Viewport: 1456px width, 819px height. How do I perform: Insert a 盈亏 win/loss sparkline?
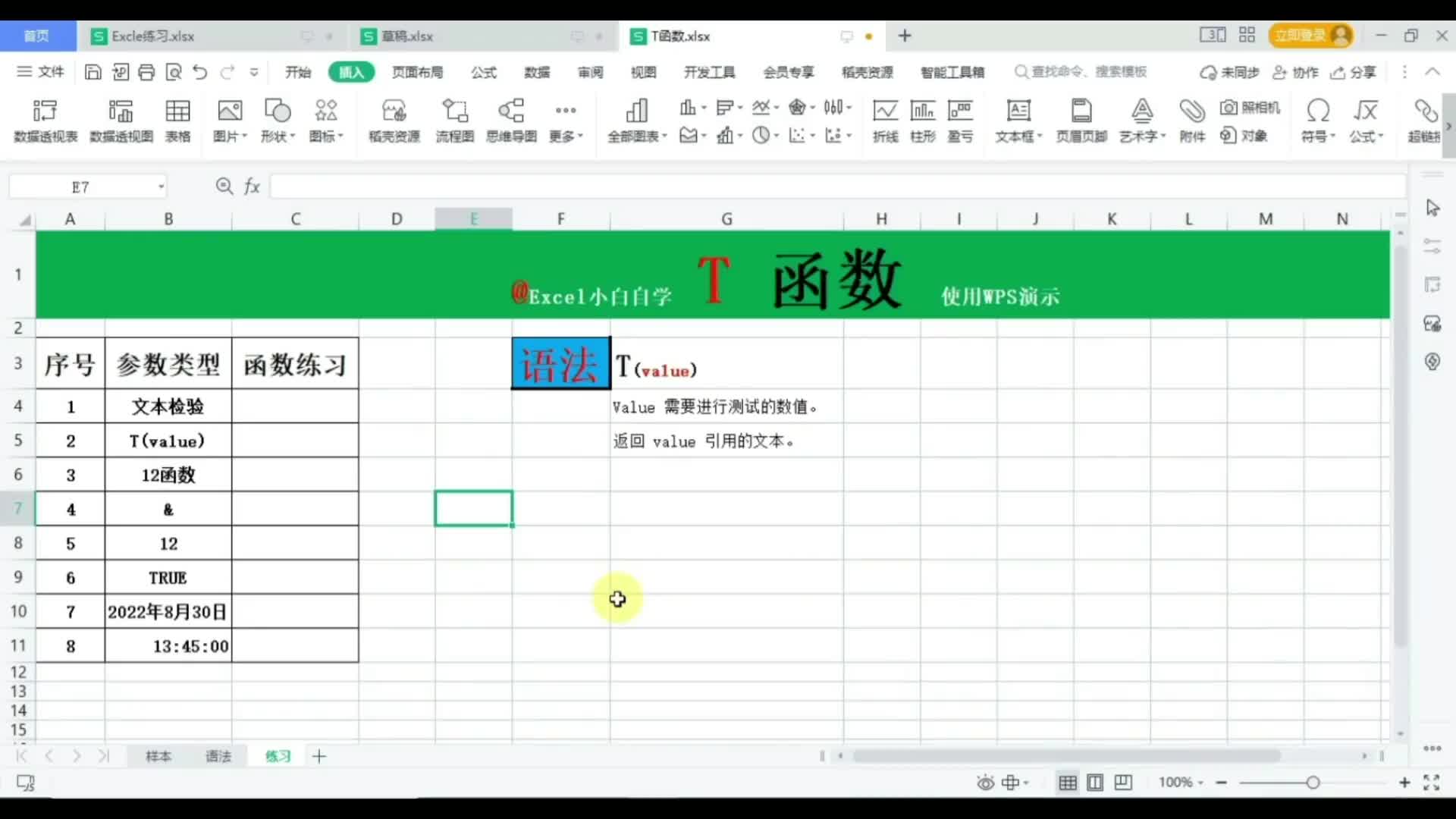pyautogui.click(x=960, y=120)
